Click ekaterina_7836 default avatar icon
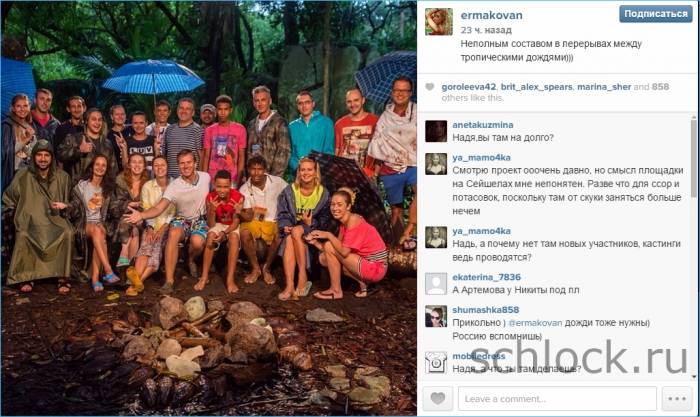Image resolution: width=700 pixels, height=417 pixels. 436,284
